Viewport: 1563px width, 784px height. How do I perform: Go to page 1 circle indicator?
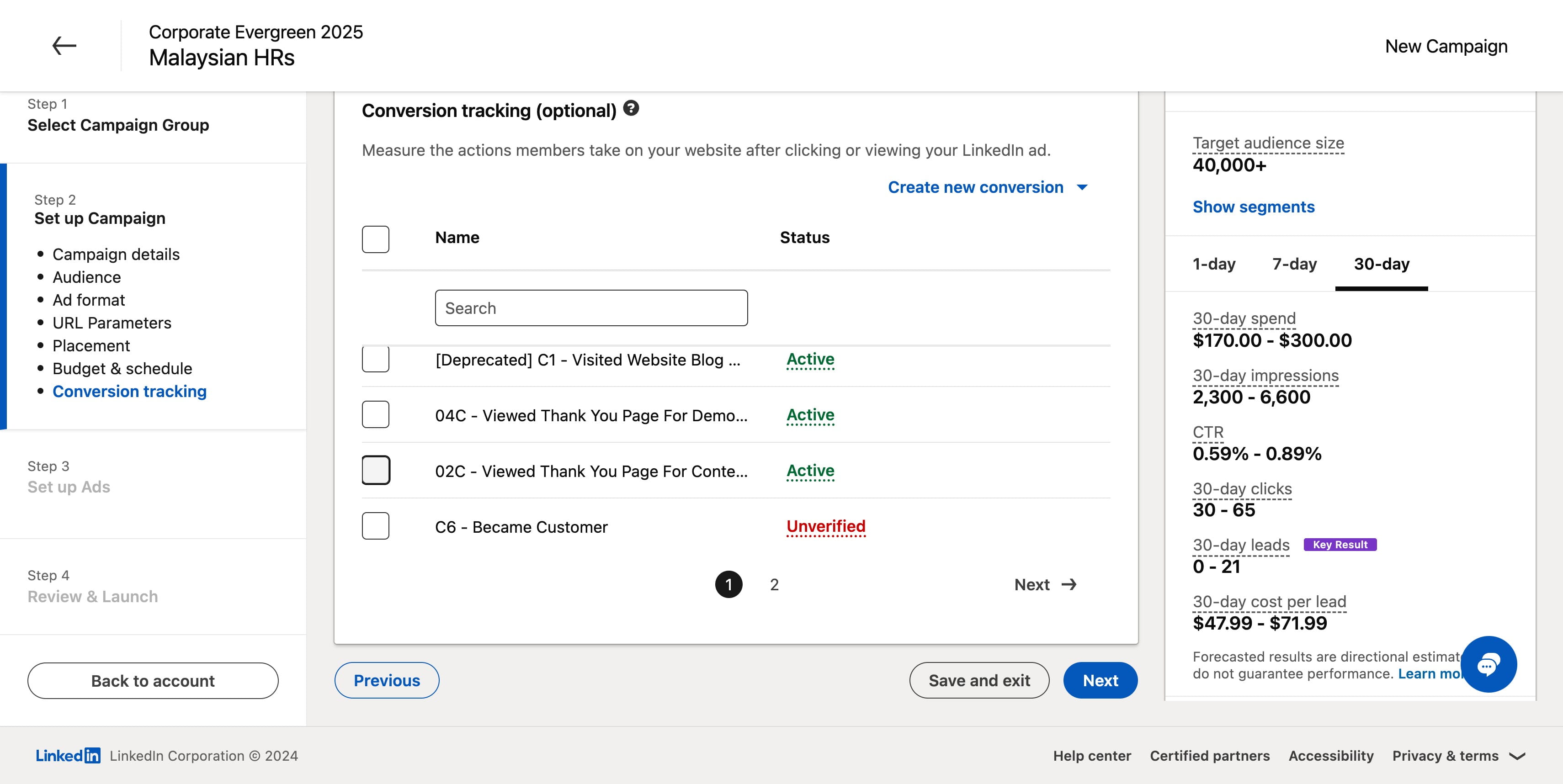(x=728, y=584)
